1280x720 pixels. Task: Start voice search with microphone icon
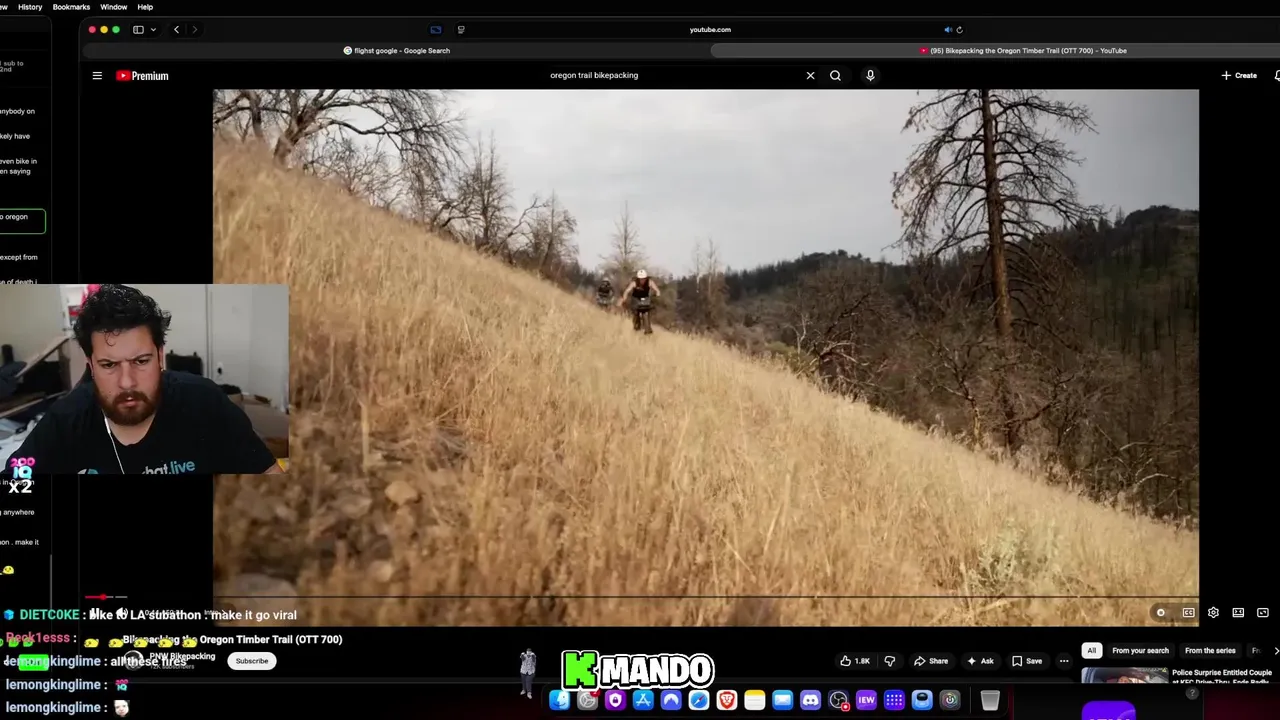870,75
